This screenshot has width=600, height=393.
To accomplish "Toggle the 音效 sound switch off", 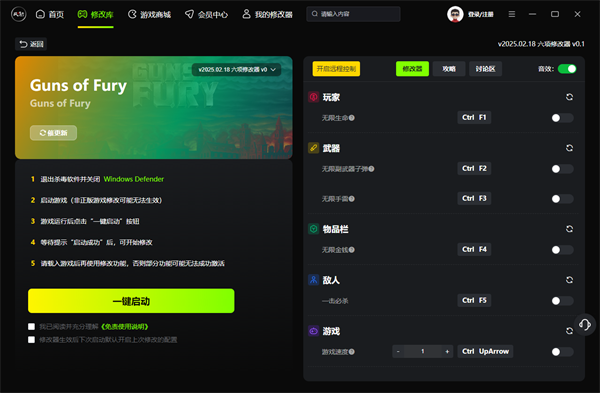I will coord(567,69).
